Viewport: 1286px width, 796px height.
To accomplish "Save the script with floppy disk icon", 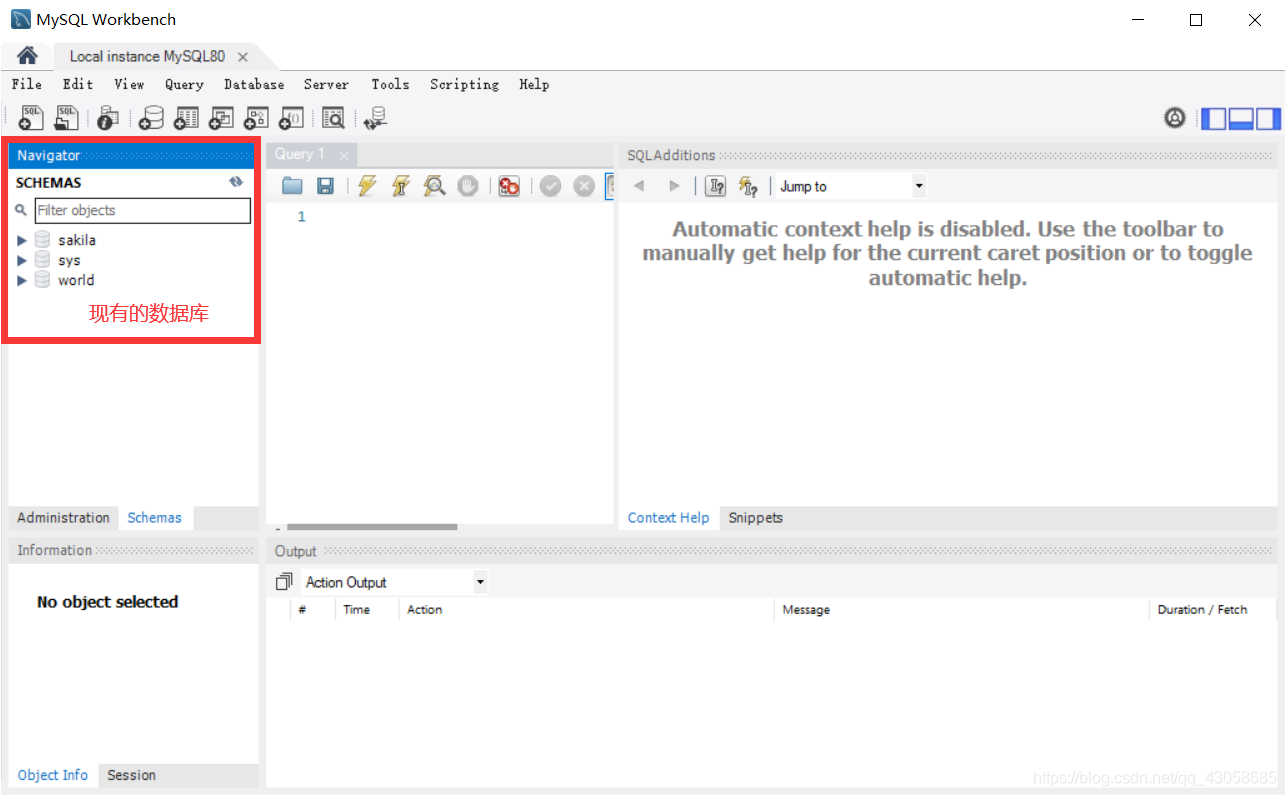I will [325, 186].
